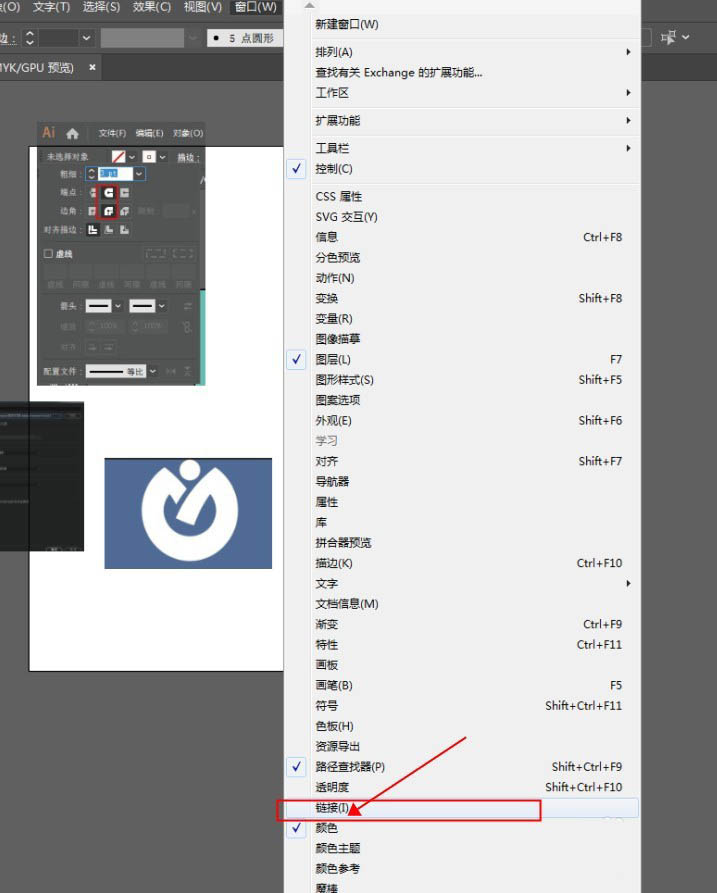The image size is (717, 893).
Task: Show the 画笔(B) panel
Action: click(462, 685)
